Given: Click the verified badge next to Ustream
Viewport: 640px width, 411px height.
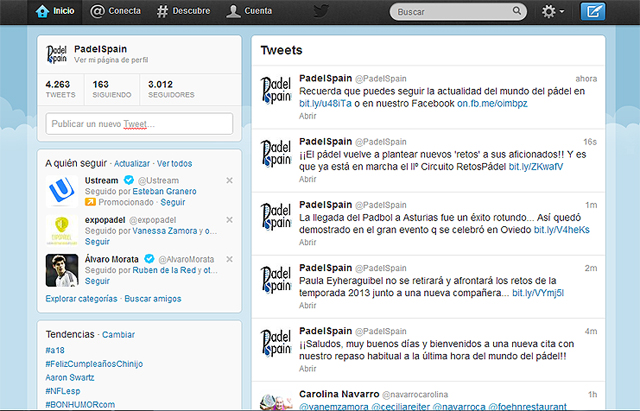Looking at the screenshot, I should pos(129,180).
